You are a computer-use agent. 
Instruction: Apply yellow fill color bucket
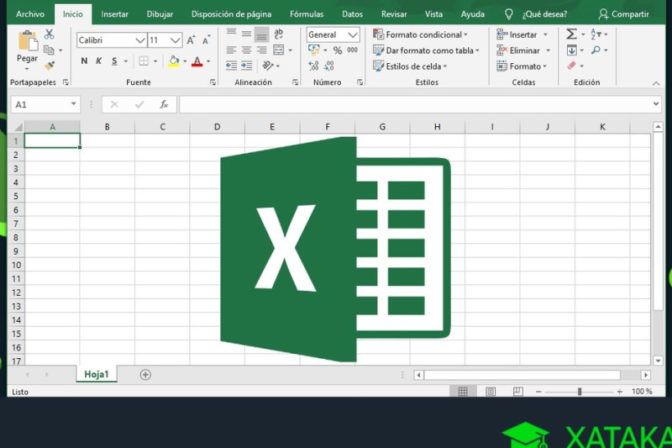point(174,61)
